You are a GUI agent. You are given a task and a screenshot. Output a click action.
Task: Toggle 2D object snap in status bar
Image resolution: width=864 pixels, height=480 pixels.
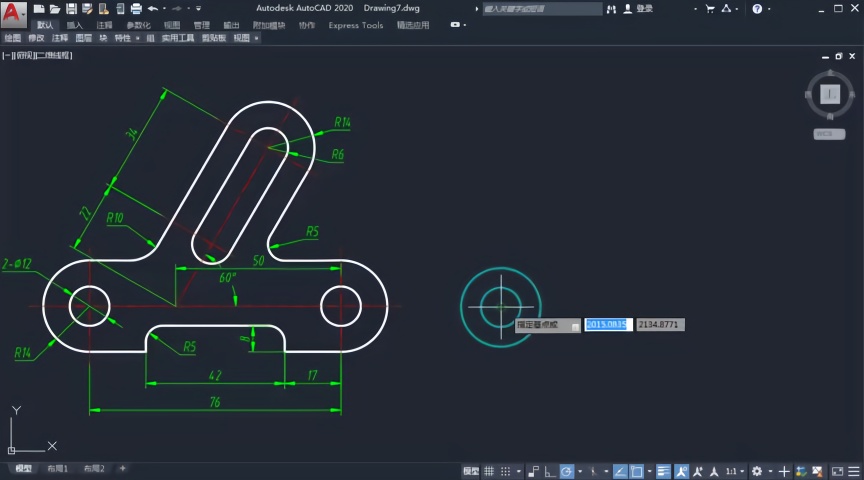pos(636,471)
